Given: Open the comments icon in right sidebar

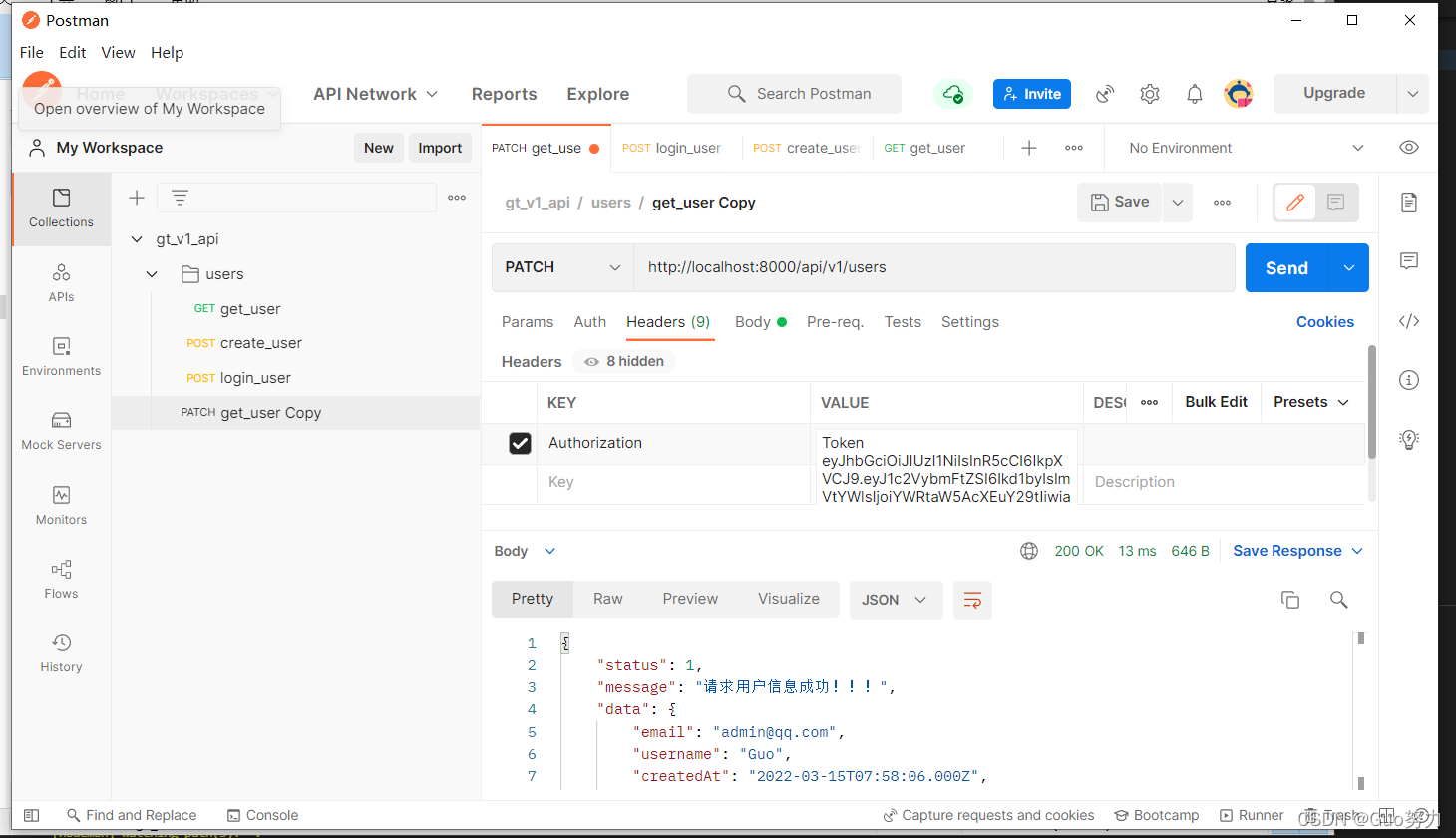Looking at the screenshot, I should 1409,261.
